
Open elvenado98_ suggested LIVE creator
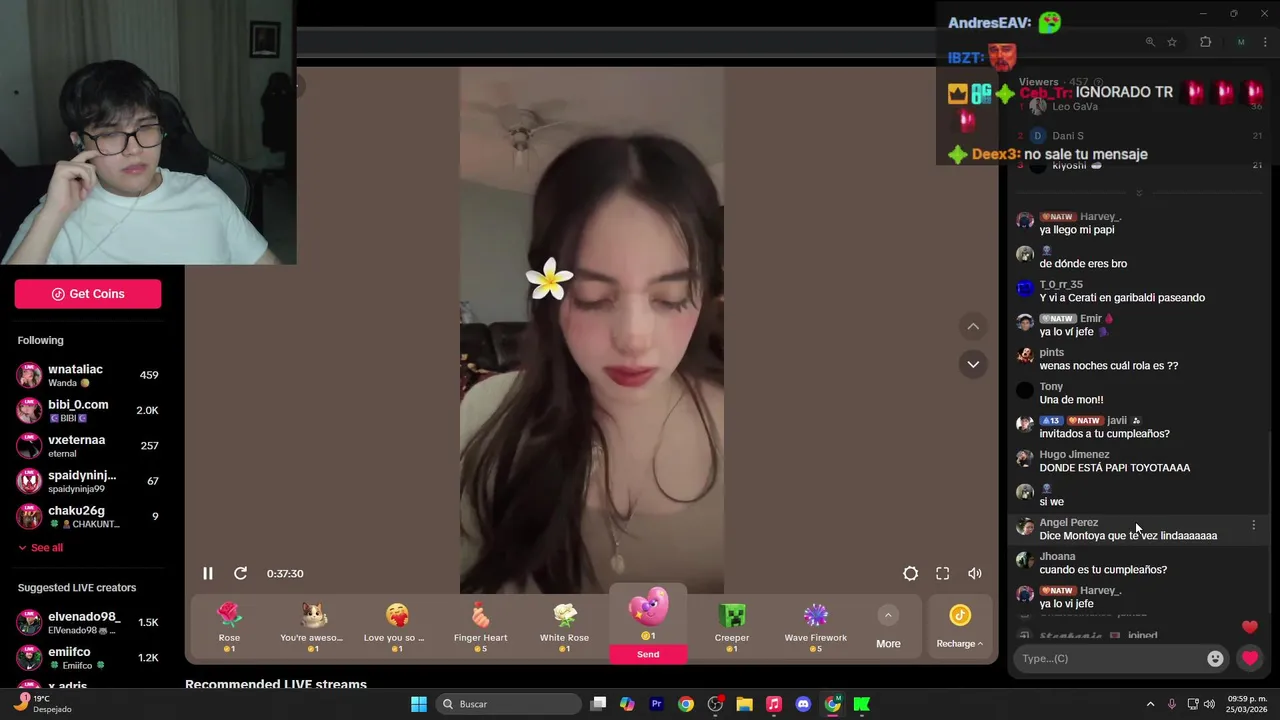tap(88, 622)
